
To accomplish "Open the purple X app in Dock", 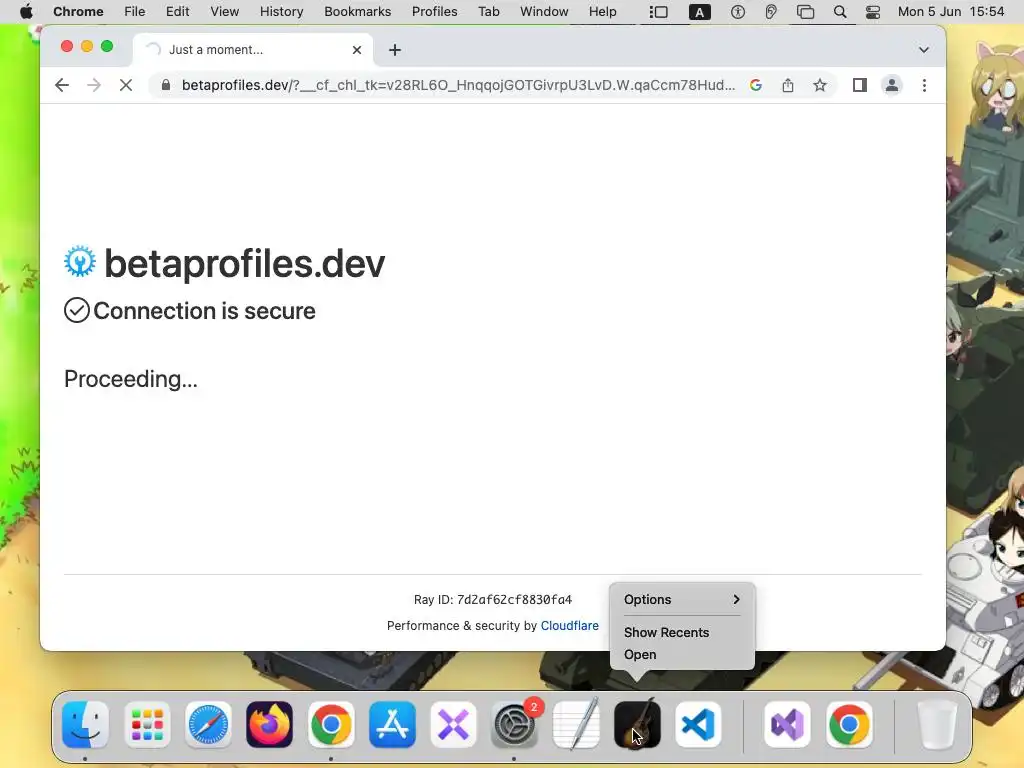I will [x=453, y=724].
